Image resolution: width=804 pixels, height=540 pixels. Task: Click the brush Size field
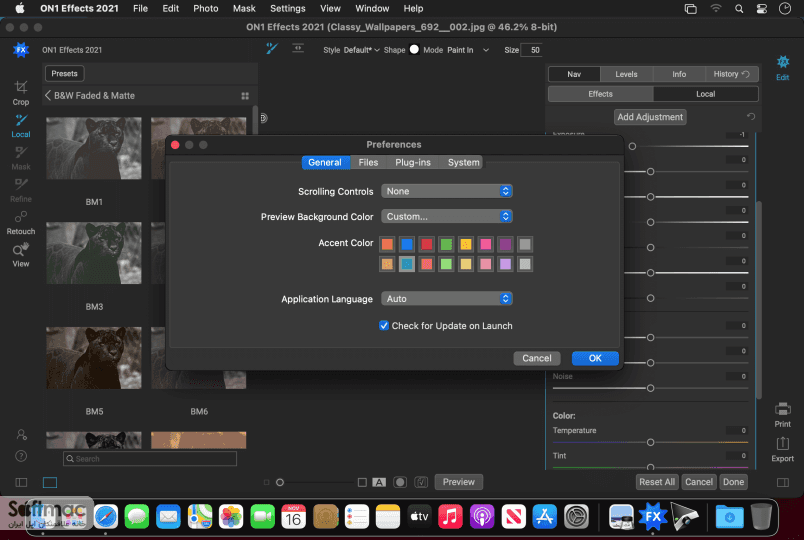coord(531,50)
